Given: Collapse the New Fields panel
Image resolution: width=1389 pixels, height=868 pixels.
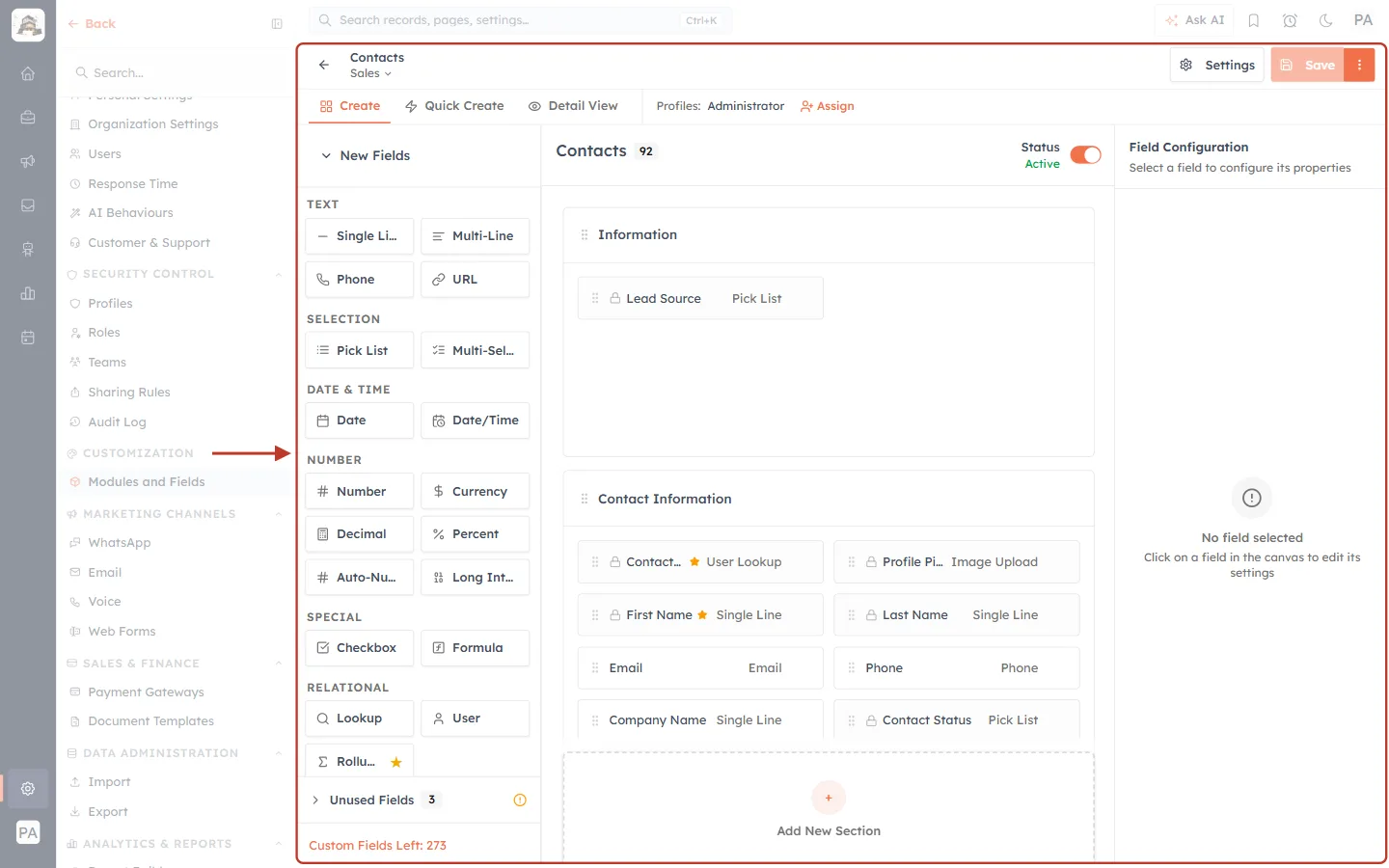Looking at the screenshot, I should [326, 155].
